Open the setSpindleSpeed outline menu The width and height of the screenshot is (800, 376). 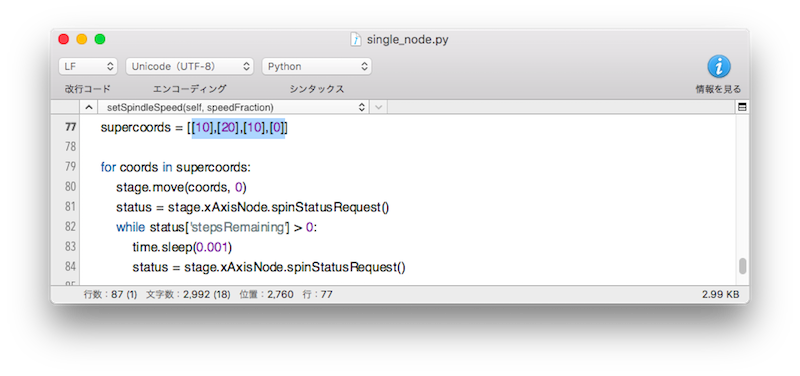coord(234,107)
